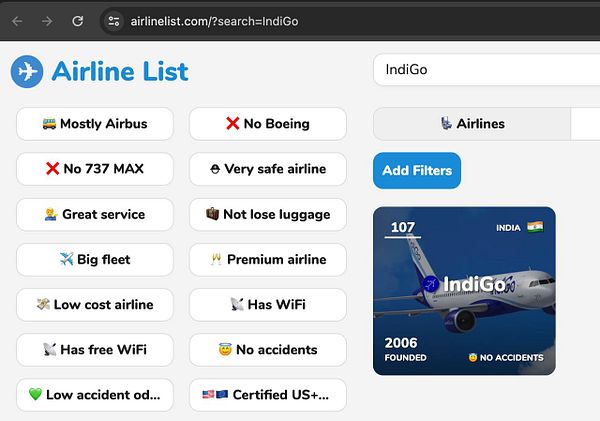Viewport: 600px width, 421px height.
Task: Click the suitcase icon on luggage filter
Action: [x=212, y=214]
